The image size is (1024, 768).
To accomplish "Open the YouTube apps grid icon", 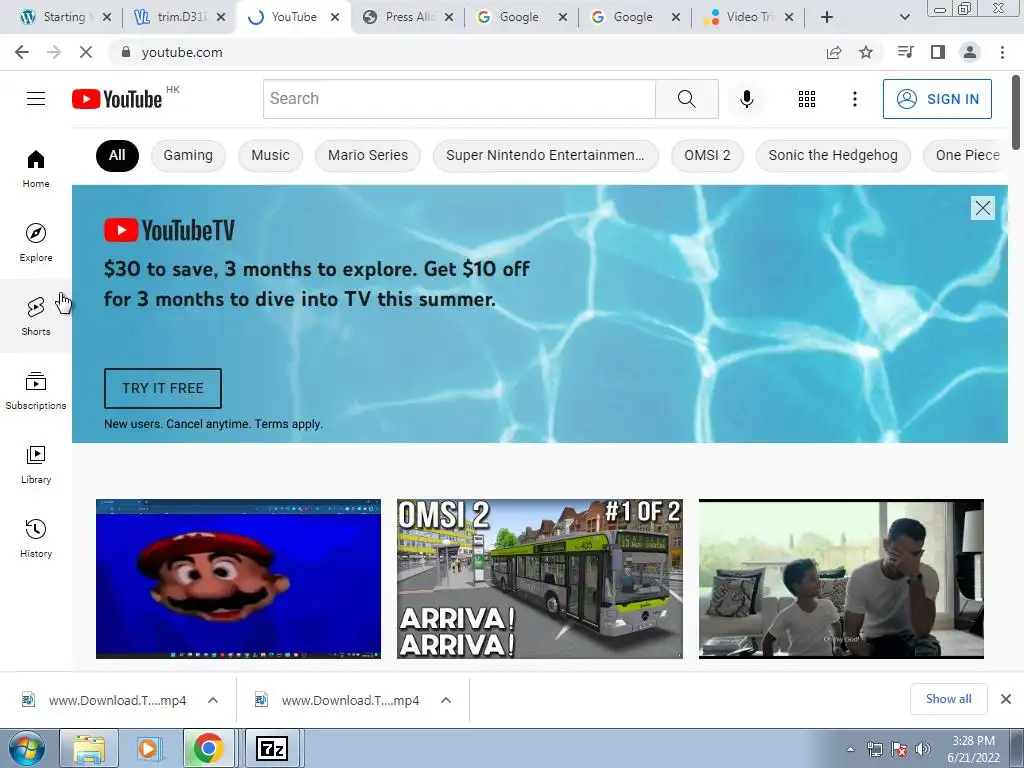I will [807, 99].
